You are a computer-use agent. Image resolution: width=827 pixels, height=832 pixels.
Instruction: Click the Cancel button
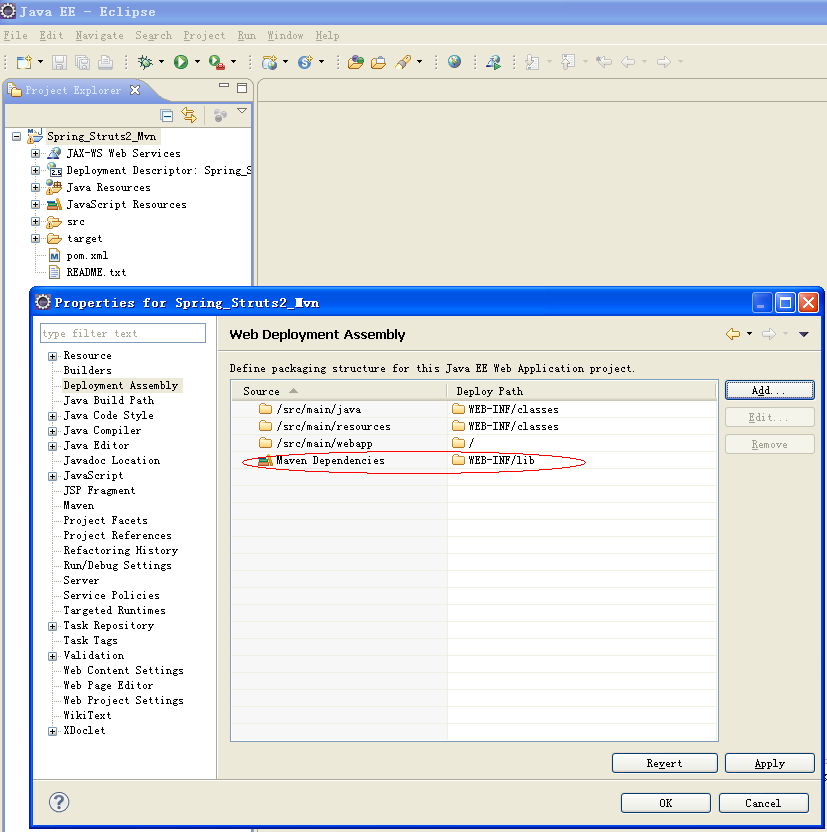click(x=763, y=803)
